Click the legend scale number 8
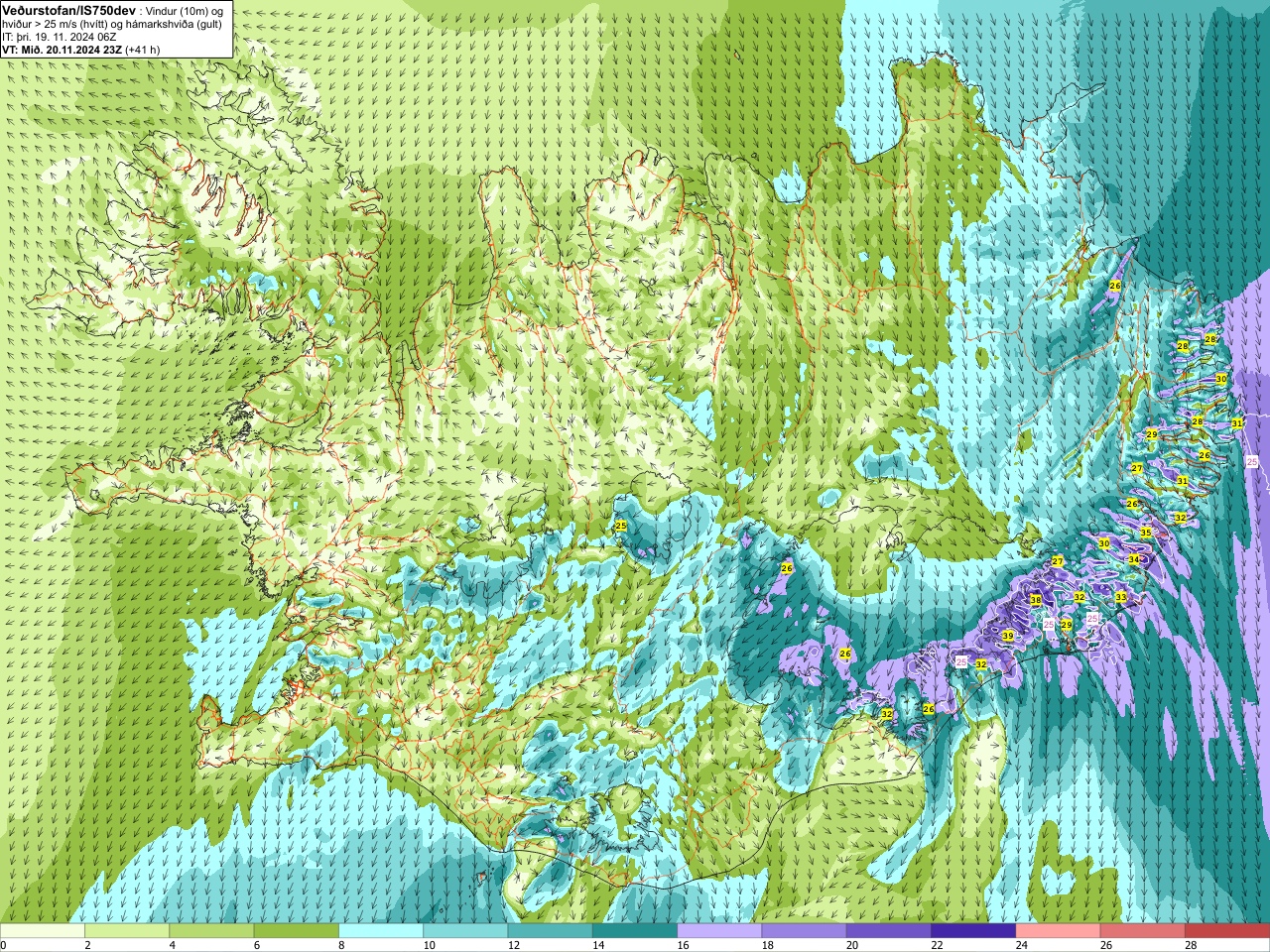This screenshot has width=1270, height=952. tap(341, 945)
